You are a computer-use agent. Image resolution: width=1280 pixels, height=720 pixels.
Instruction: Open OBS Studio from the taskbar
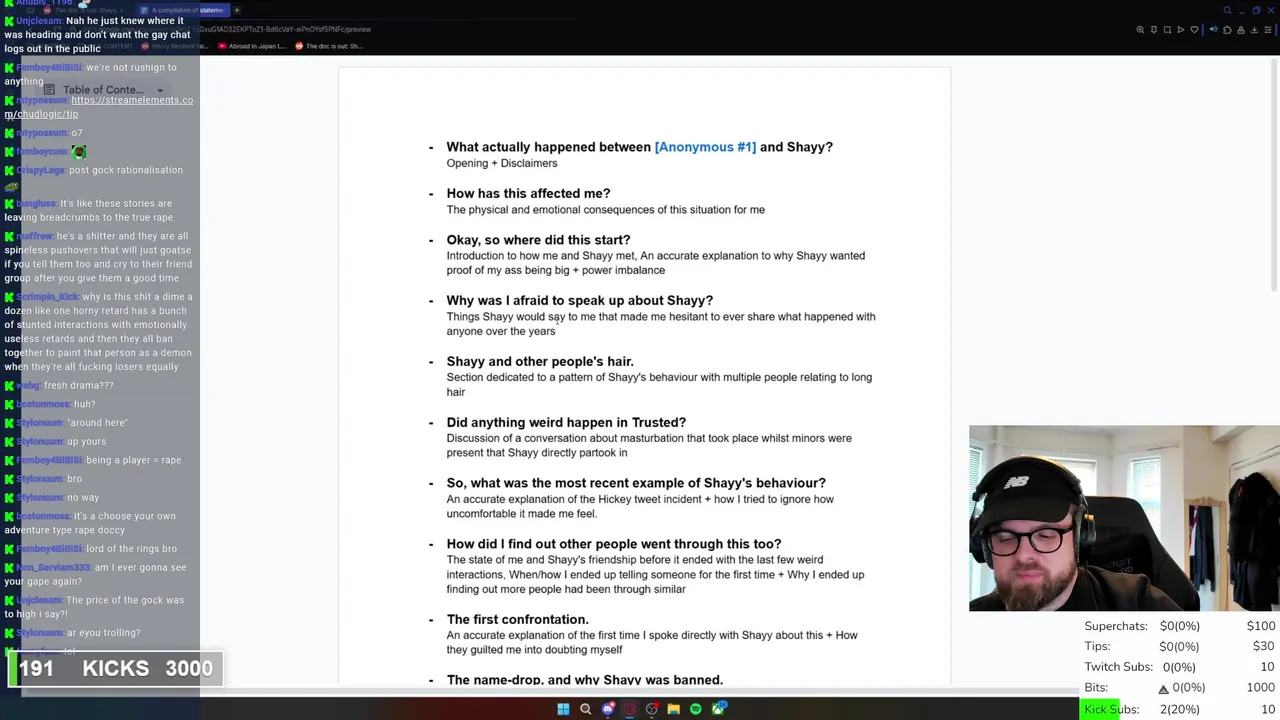tap(652, 709)
